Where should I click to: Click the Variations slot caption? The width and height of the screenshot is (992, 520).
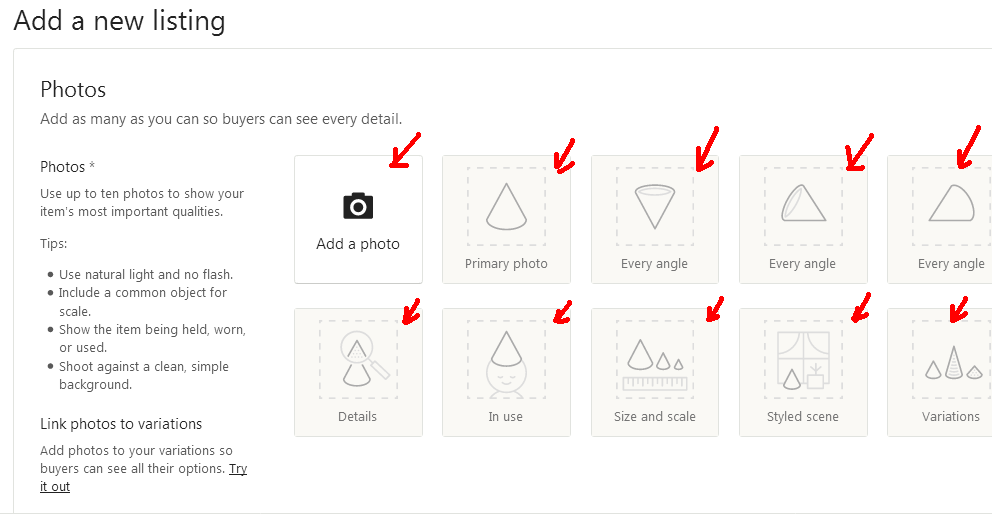pyautogui.click(x=951, y=416)
